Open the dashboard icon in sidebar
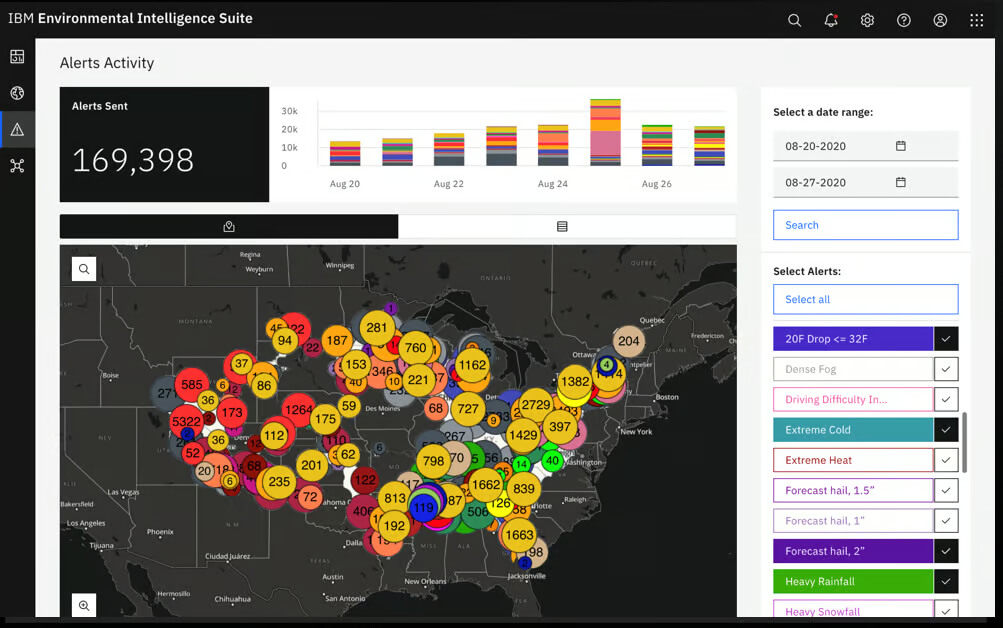 click(17, 57)
